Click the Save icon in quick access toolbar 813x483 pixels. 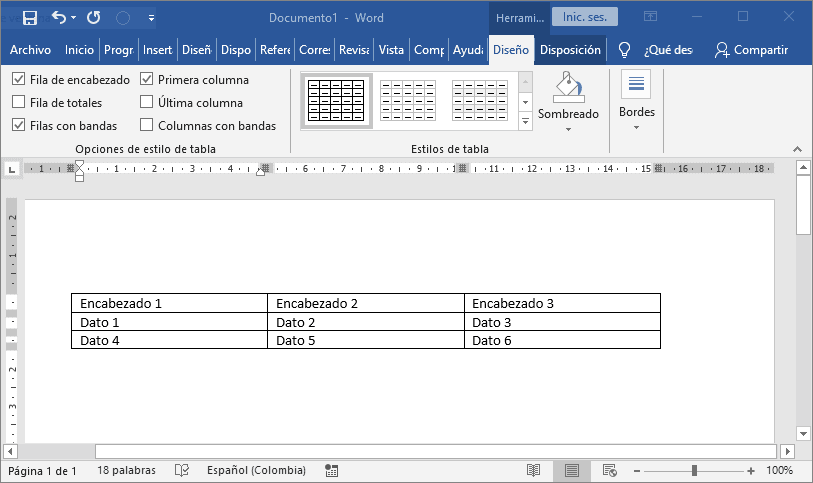[30, 18]
